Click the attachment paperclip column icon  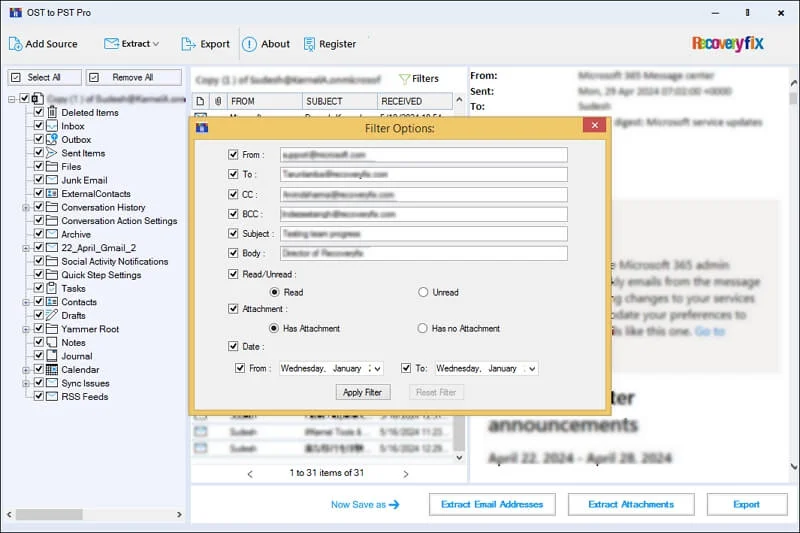click(218, 101)
